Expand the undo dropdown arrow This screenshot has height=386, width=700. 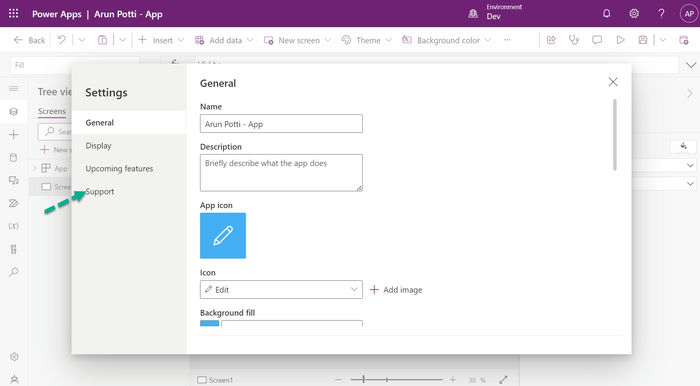82,40
